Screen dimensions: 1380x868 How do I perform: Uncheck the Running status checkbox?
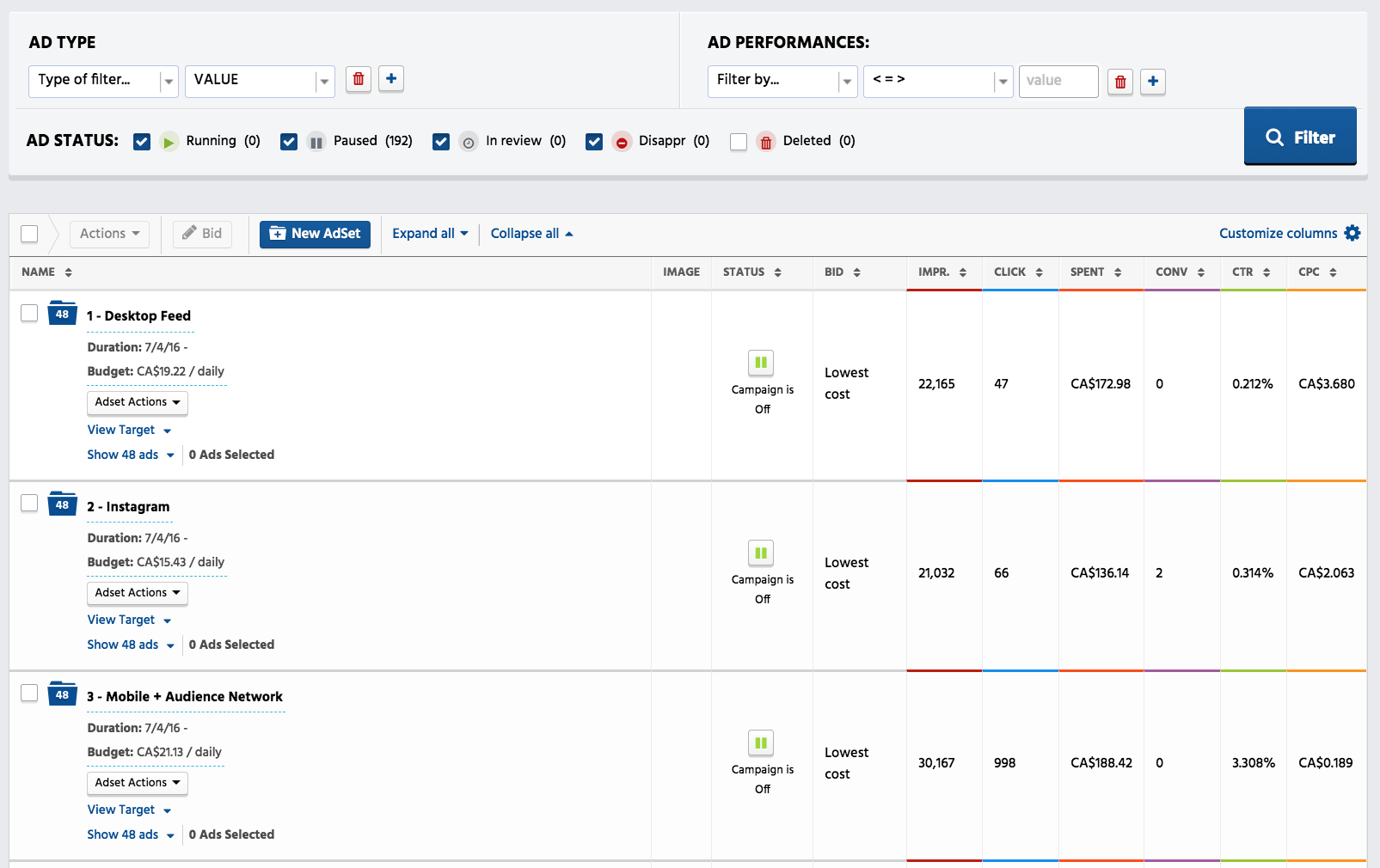(x=142, y=142)
